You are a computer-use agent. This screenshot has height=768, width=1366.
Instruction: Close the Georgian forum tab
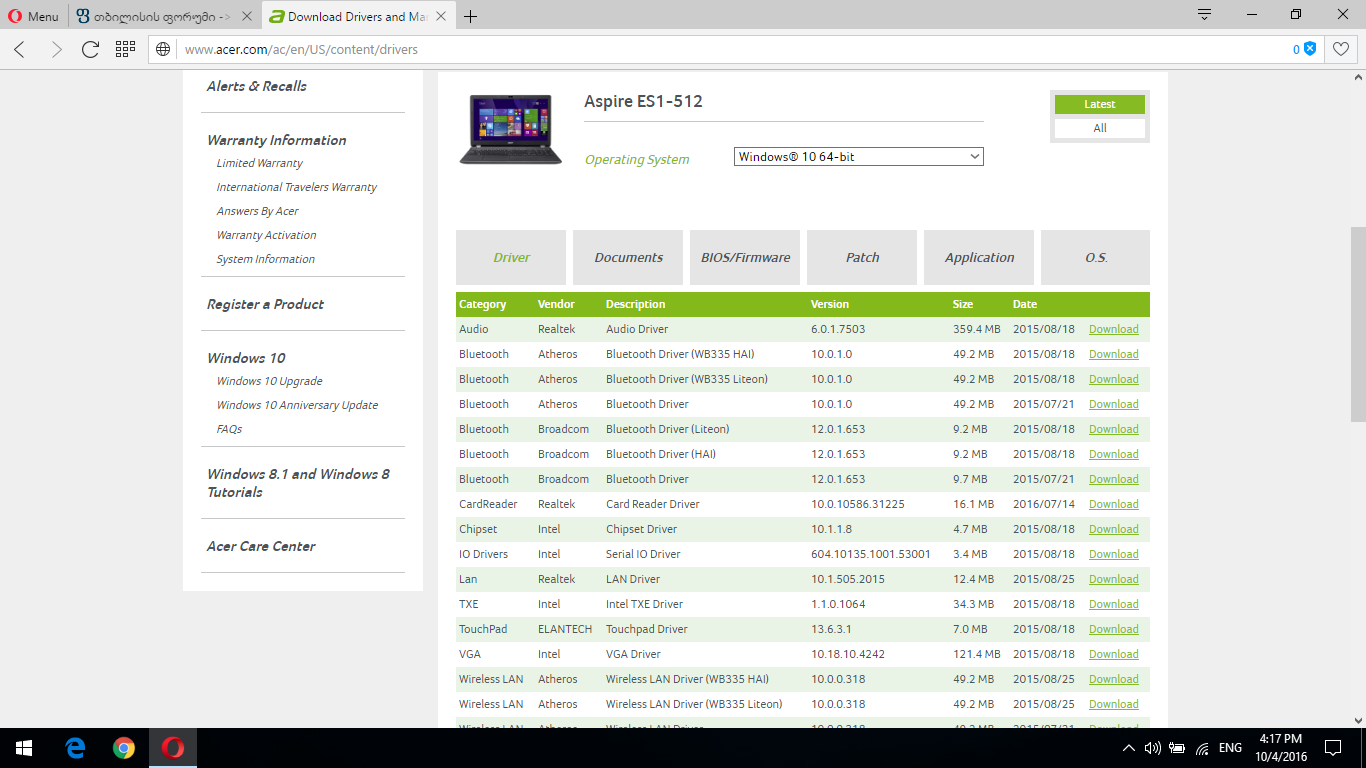coord(245,16)
